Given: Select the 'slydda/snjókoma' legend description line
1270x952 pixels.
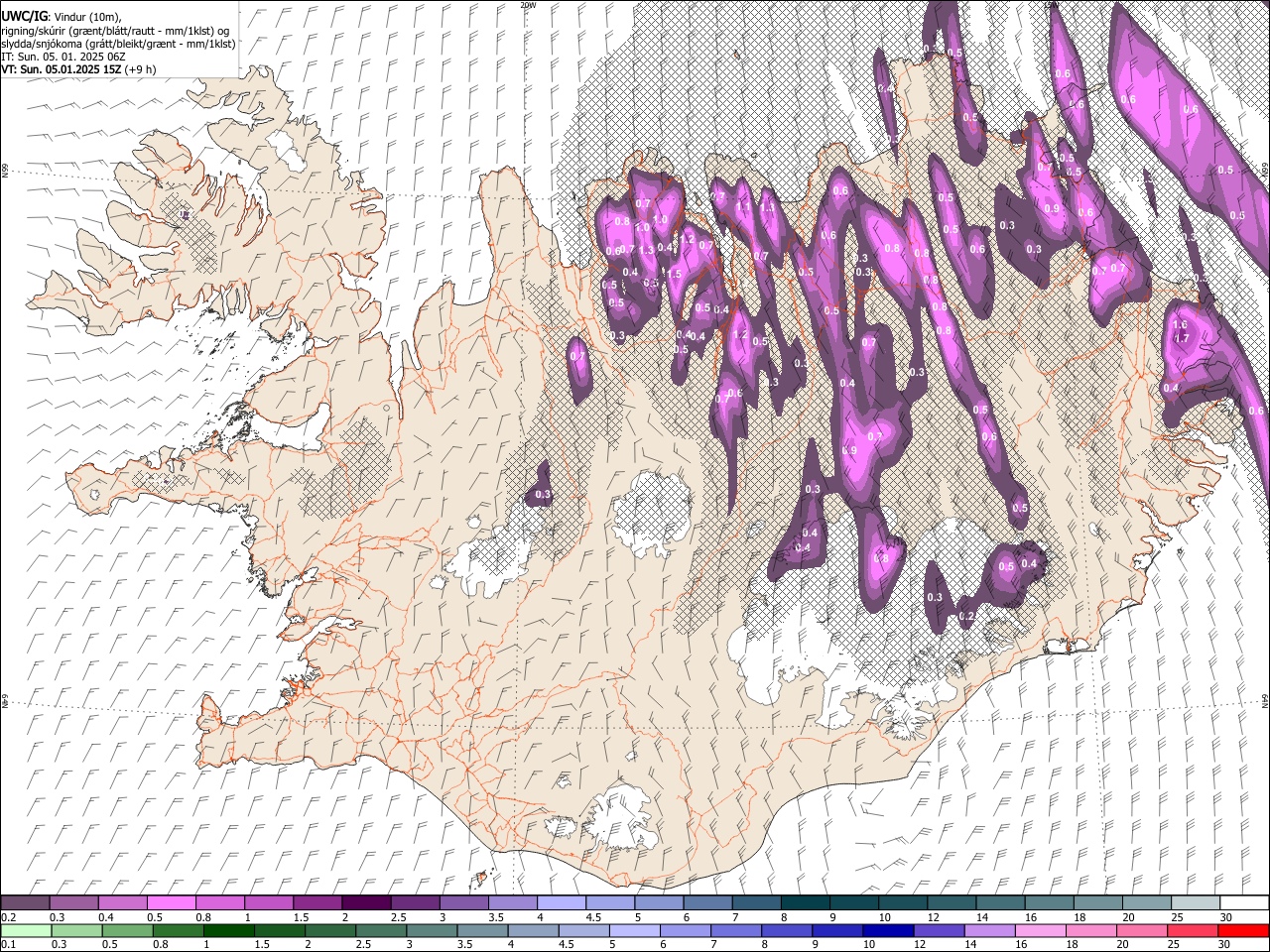Looking at the screenshot, I should pos(118,44).
